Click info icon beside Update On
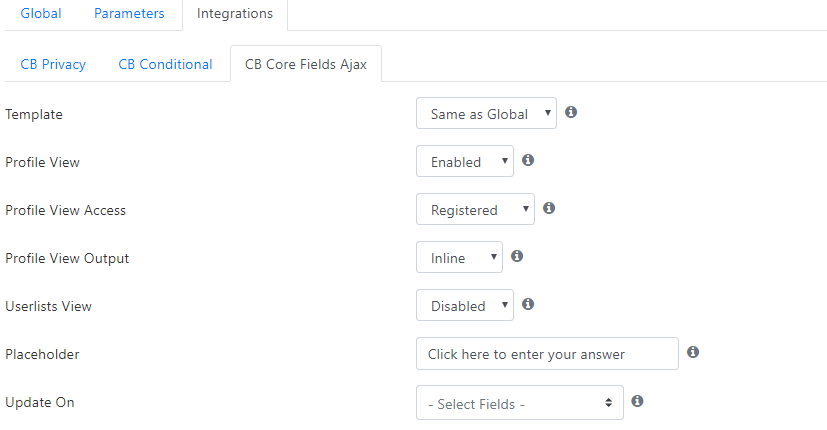827x430 pixels. coord(637,401)
